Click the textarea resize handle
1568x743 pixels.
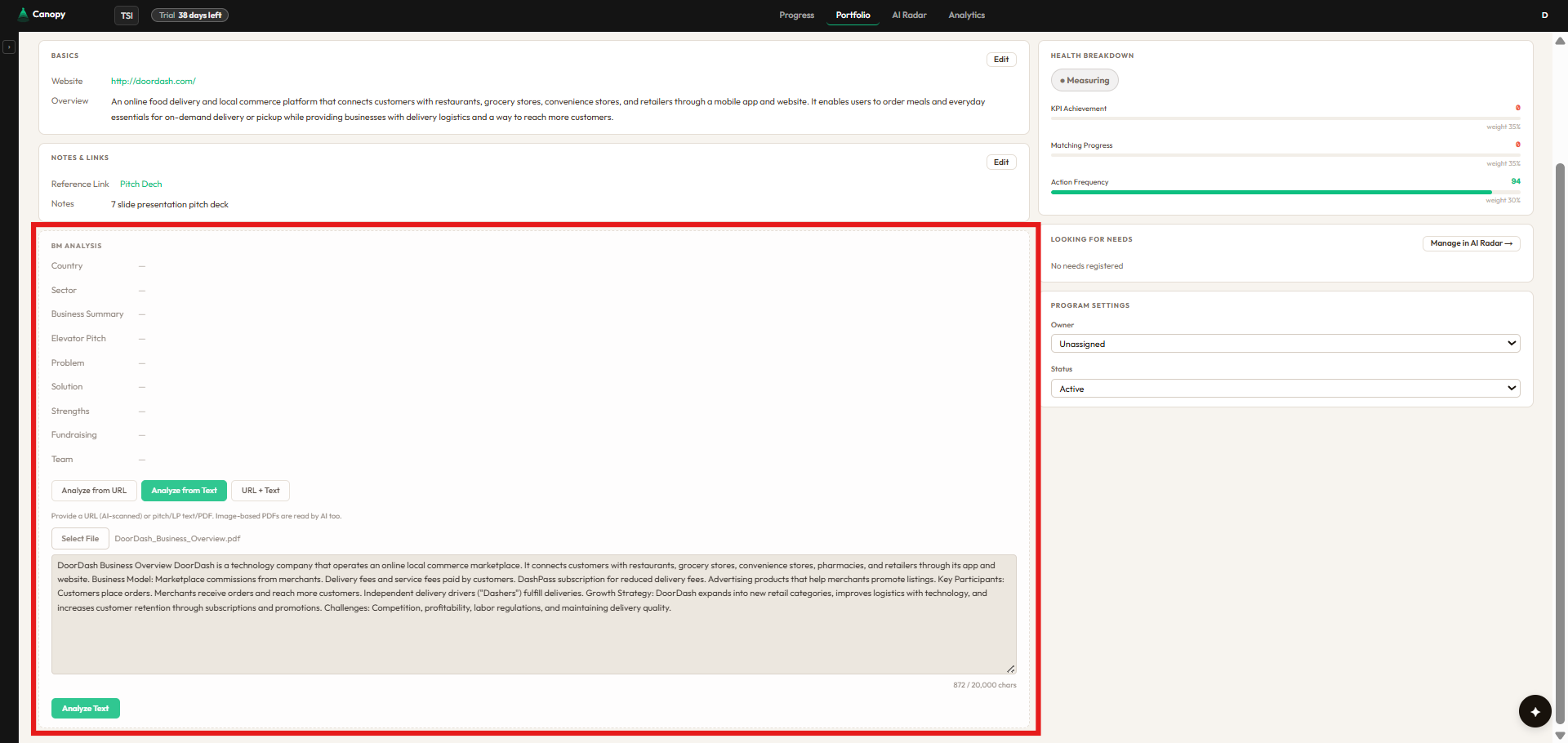[x=1010, y=669]
